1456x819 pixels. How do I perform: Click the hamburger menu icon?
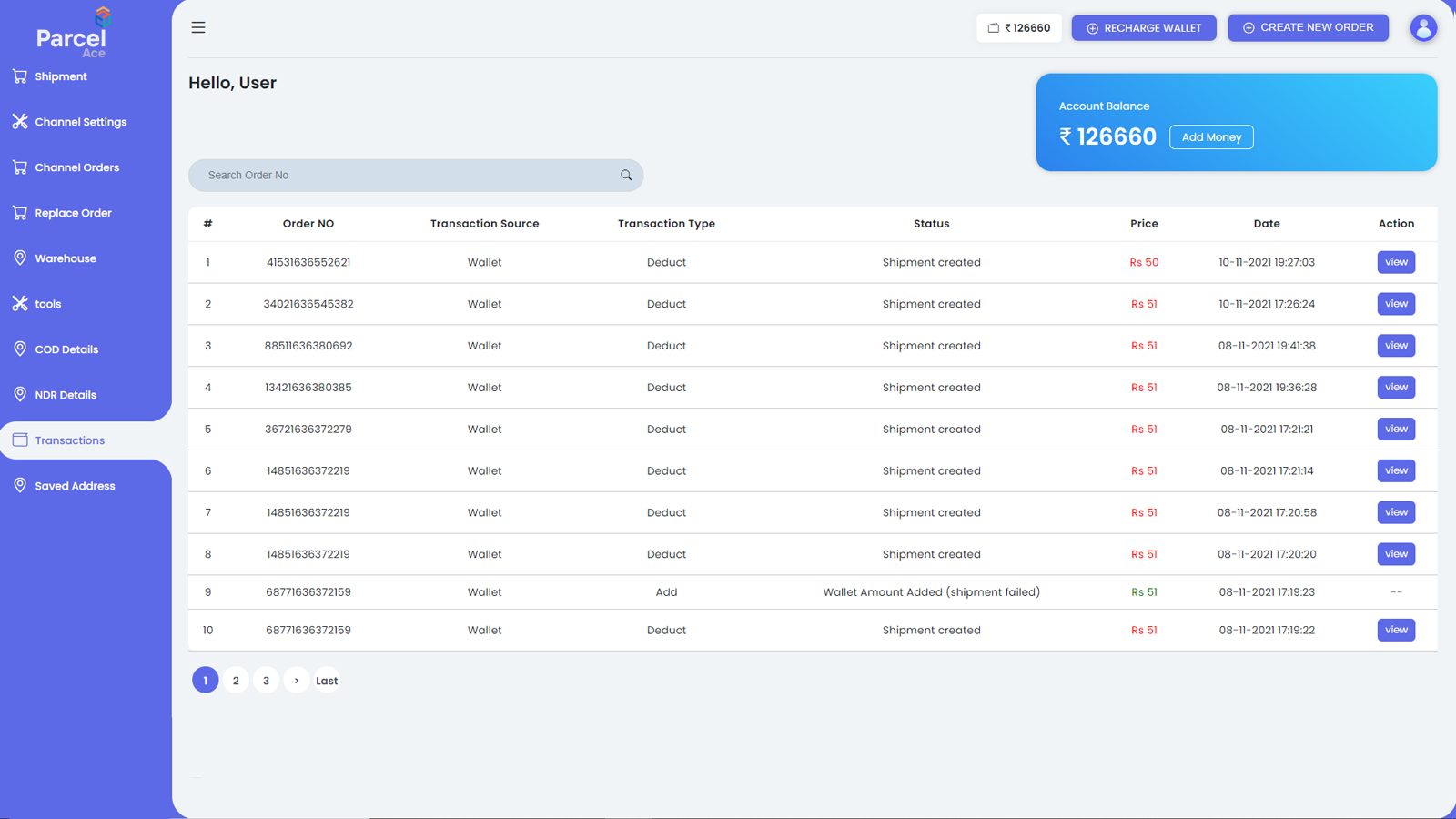point(198,27)
